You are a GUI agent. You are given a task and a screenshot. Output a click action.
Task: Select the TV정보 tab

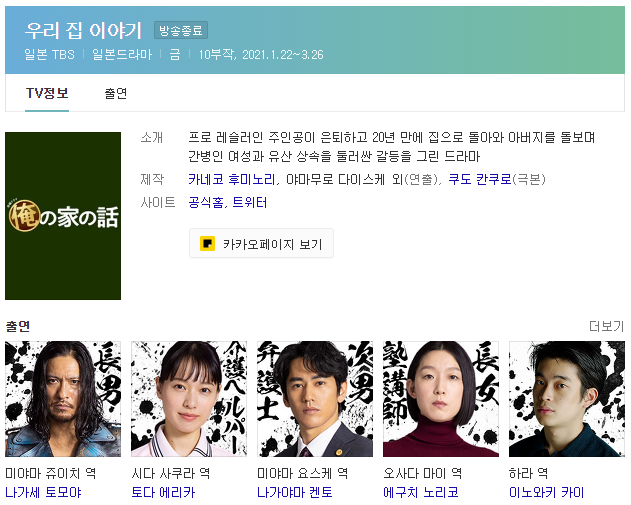click(47, 93)
